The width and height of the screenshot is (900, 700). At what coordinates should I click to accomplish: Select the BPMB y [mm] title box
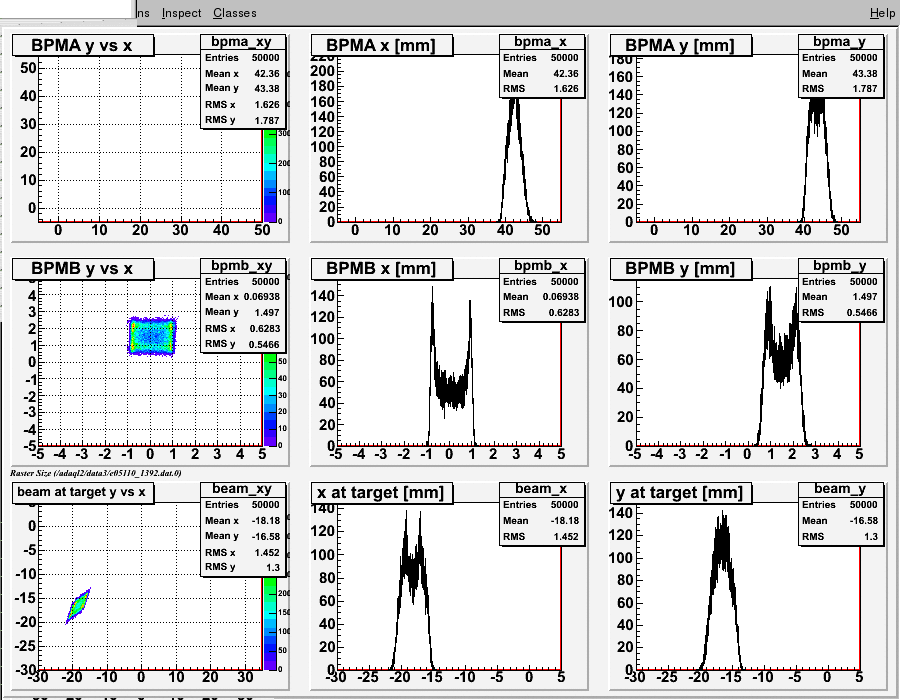tap(681, 269)
